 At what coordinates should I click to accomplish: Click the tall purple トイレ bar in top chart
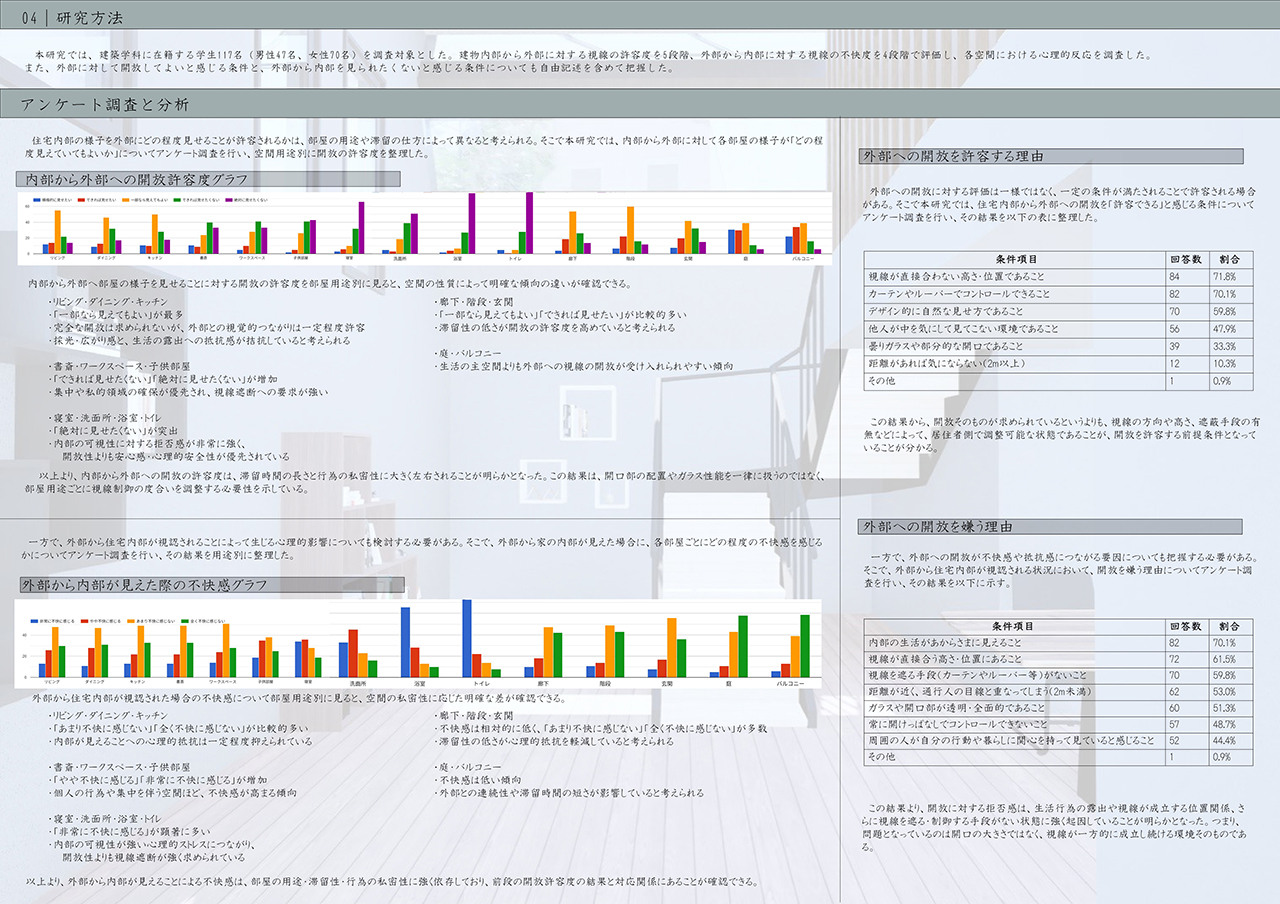tap(530, 223)
